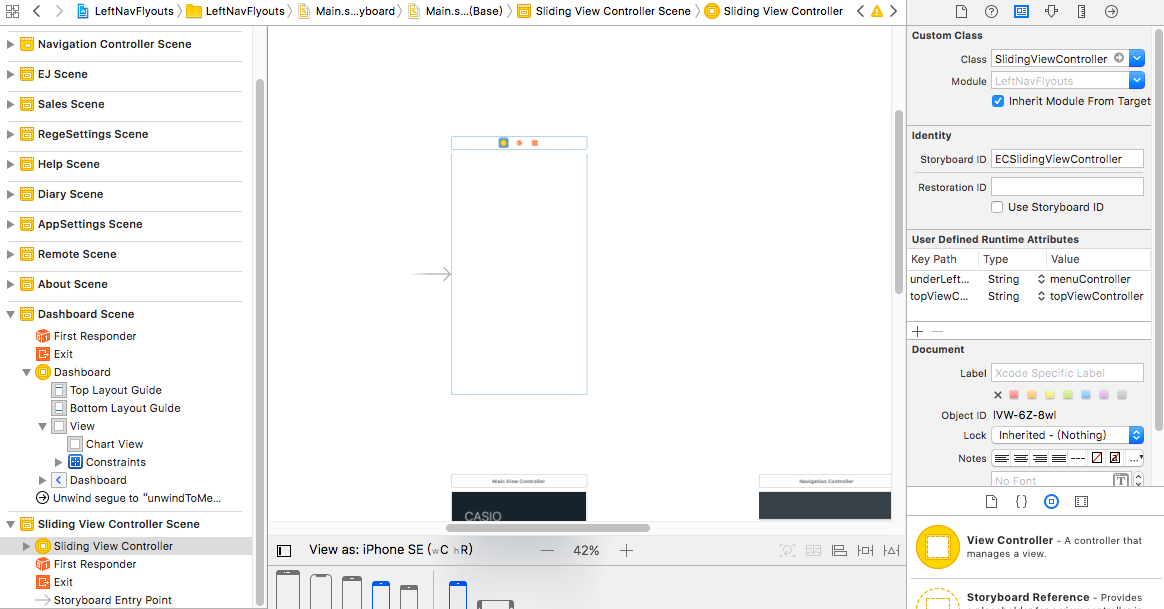Open the Size inspector ruler icon

pyautogui.click(x=1081, y=12)
